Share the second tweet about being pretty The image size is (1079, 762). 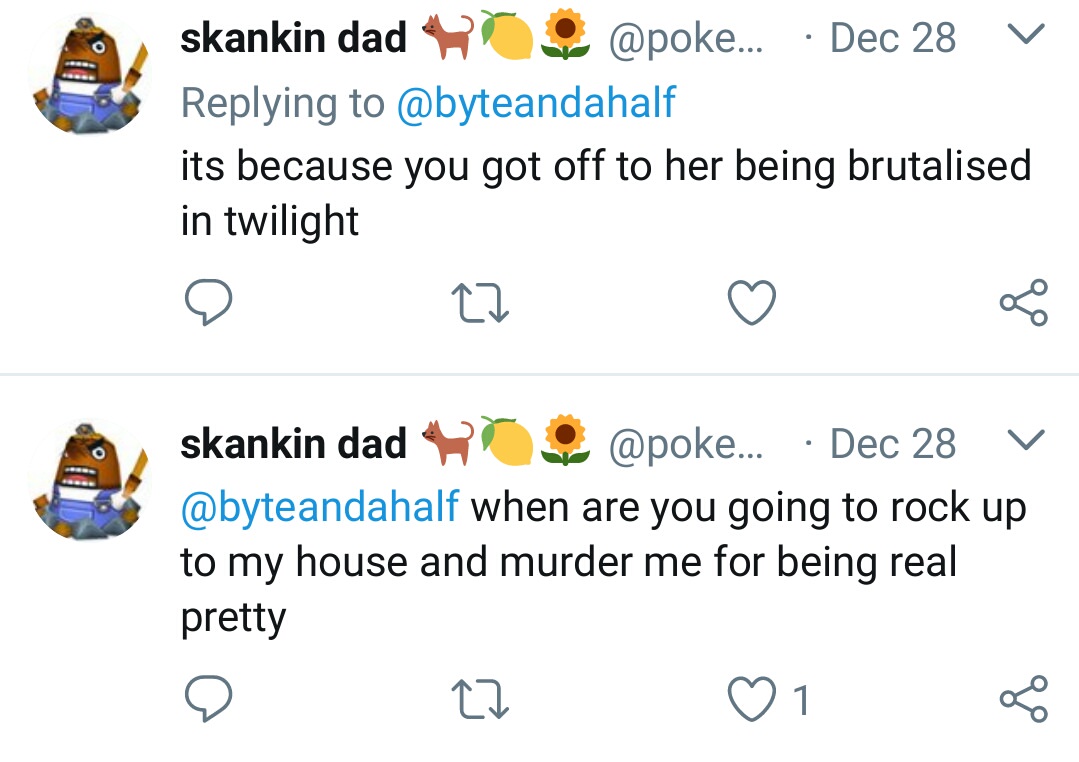(1024, 699)
